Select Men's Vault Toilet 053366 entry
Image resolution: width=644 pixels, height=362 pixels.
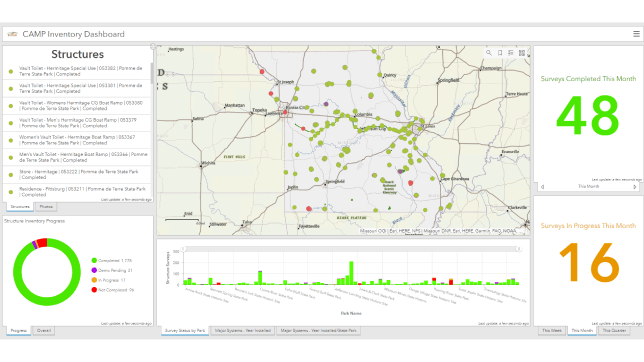77,157
